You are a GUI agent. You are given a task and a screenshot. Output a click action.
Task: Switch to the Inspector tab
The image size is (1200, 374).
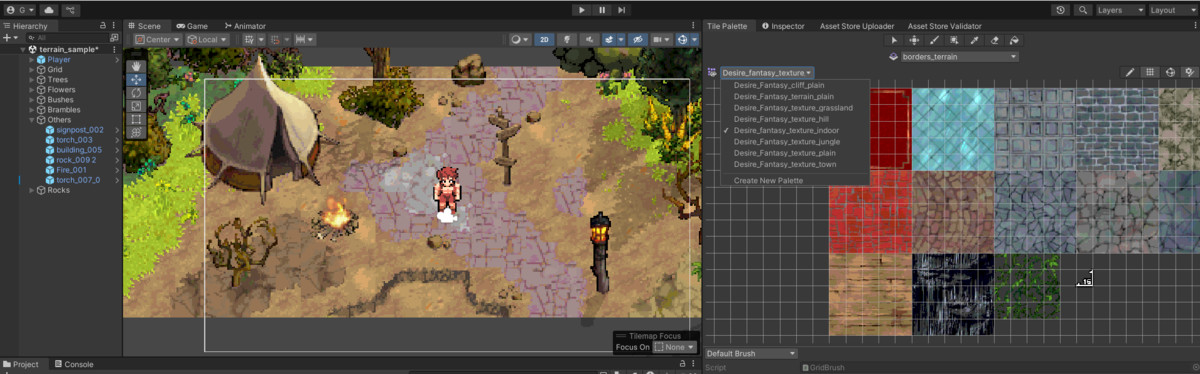(783, 25)
